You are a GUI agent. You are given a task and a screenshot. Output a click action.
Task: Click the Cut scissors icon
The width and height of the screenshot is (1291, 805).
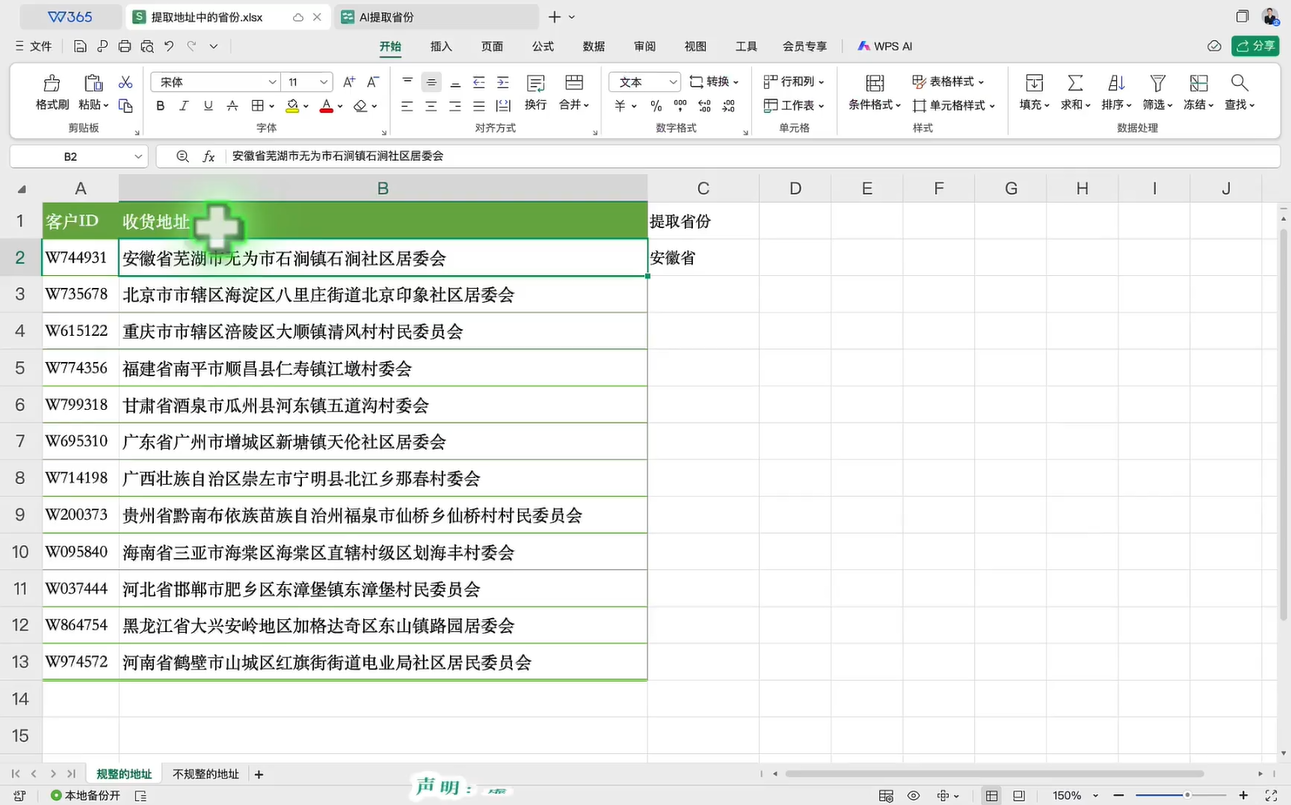(125, 82)
